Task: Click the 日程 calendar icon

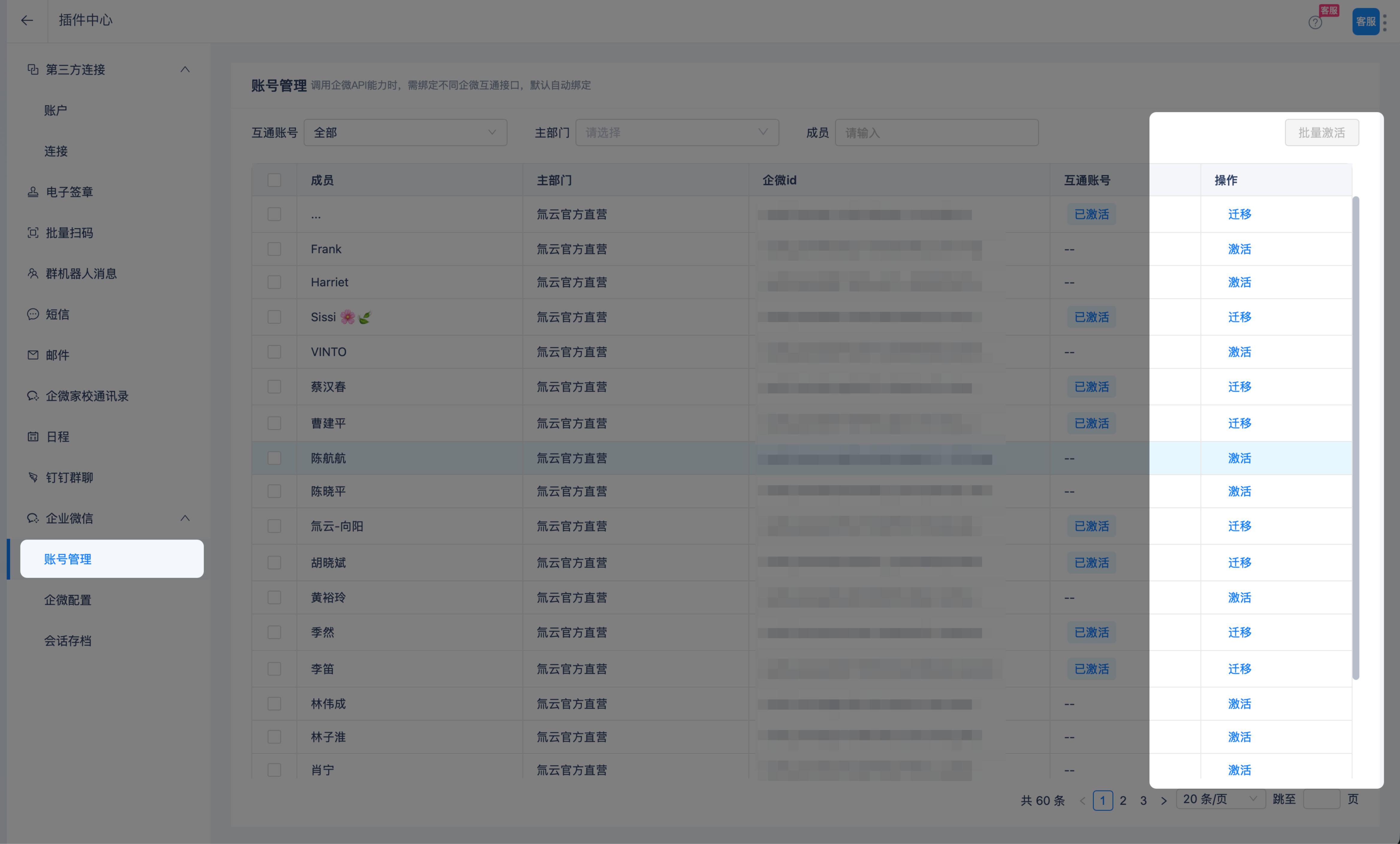Action: coord(33,437)
